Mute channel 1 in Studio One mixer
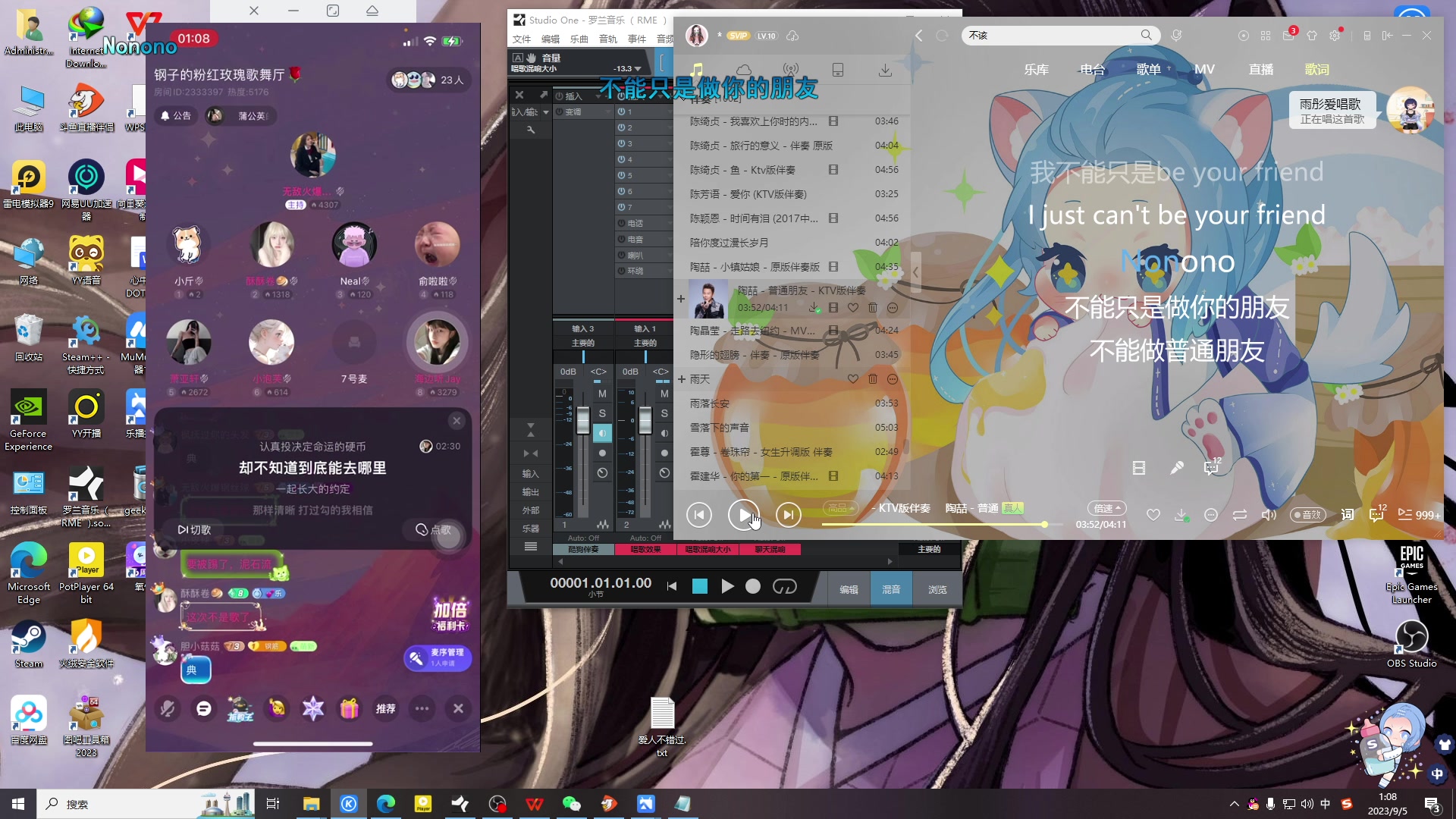The width and height of the screenshot is (1456, 819). coord(602,394)
